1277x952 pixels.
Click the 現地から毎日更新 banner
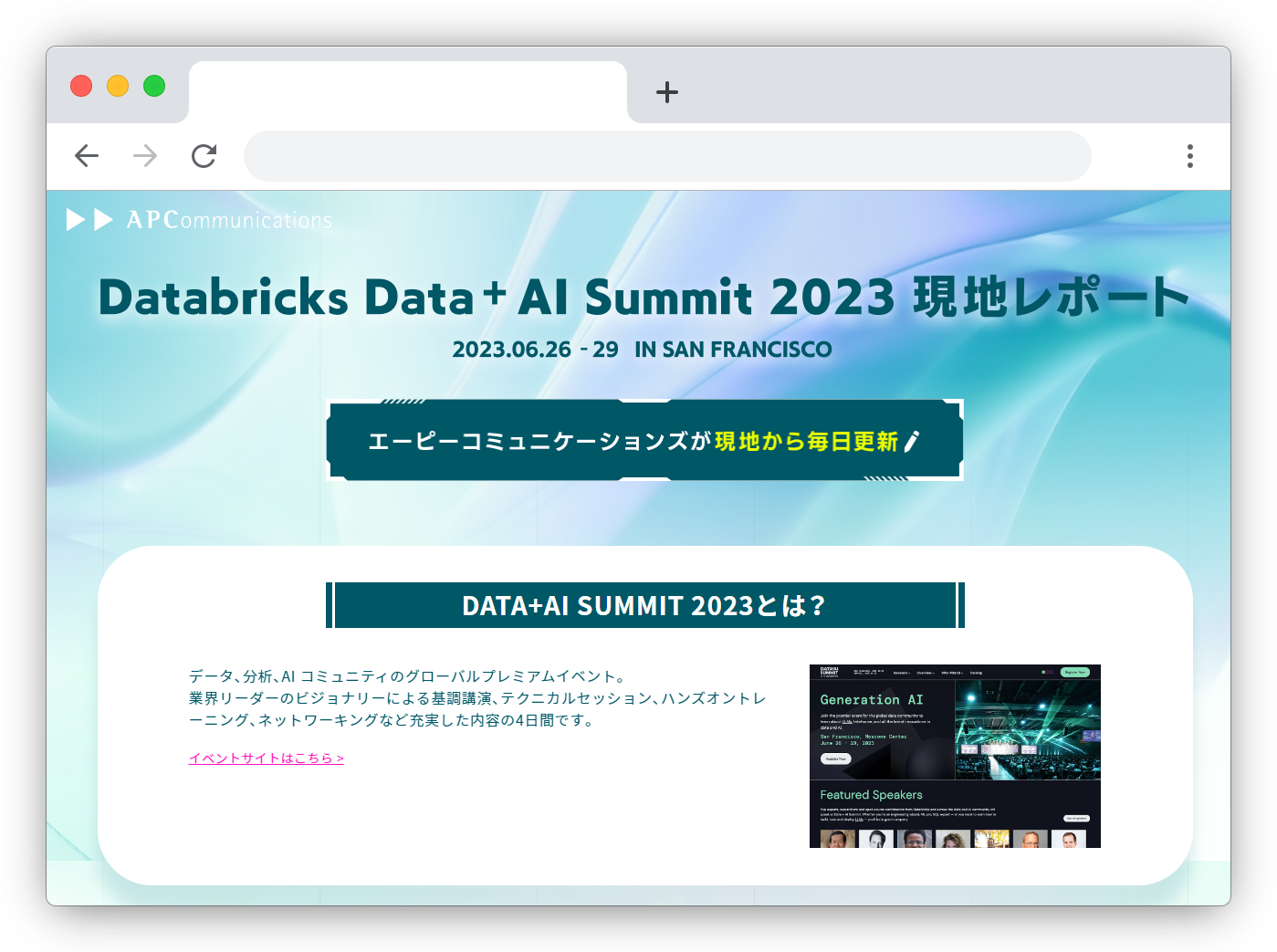[x=644, y=440]
